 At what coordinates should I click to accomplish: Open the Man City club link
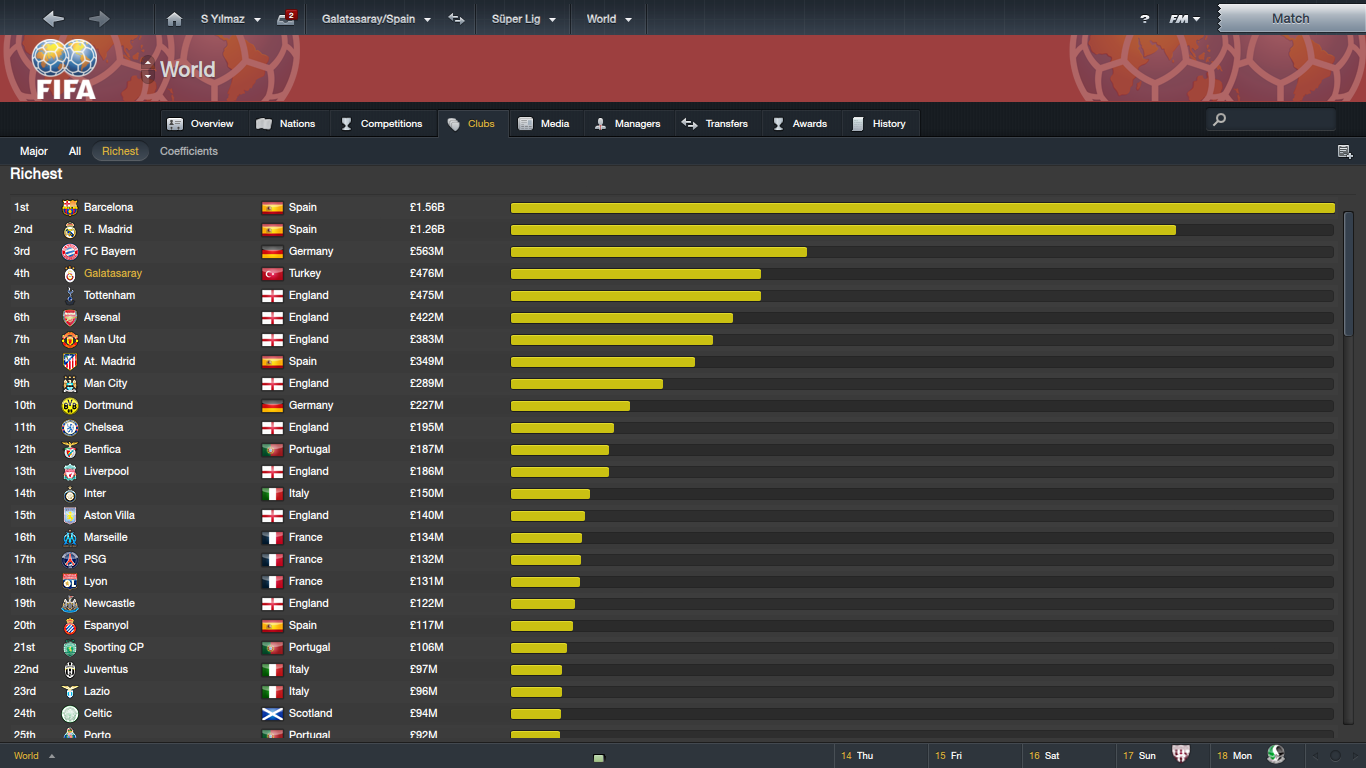[x=105, y=384]
